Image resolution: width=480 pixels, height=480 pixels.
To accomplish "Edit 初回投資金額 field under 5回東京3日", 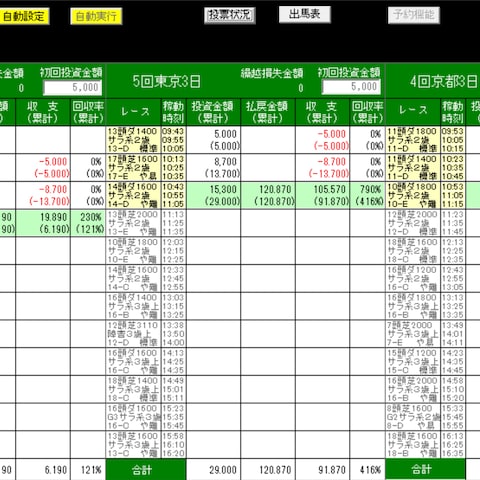I will click(x=351, y=87).
